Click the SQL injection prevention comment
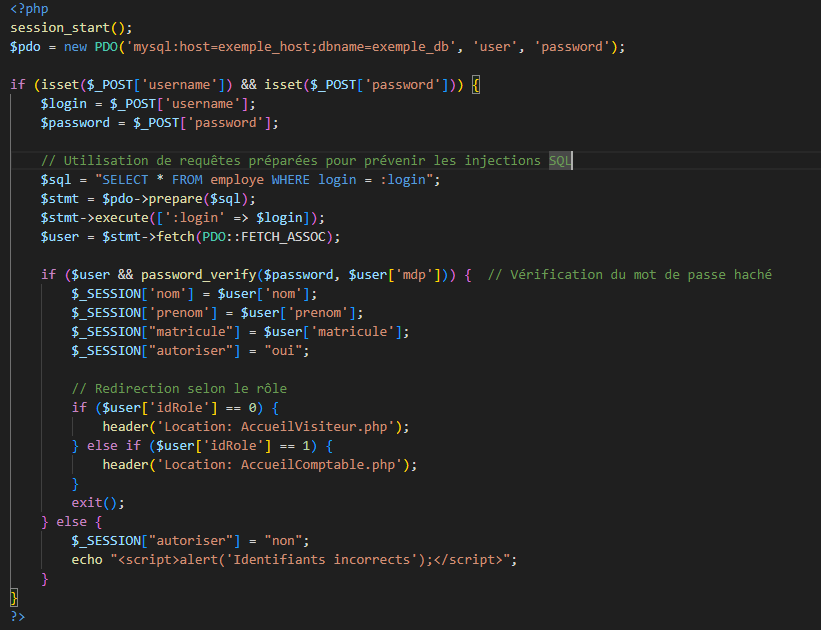Viewport: 821px width, 630px height. click(305, 161)
